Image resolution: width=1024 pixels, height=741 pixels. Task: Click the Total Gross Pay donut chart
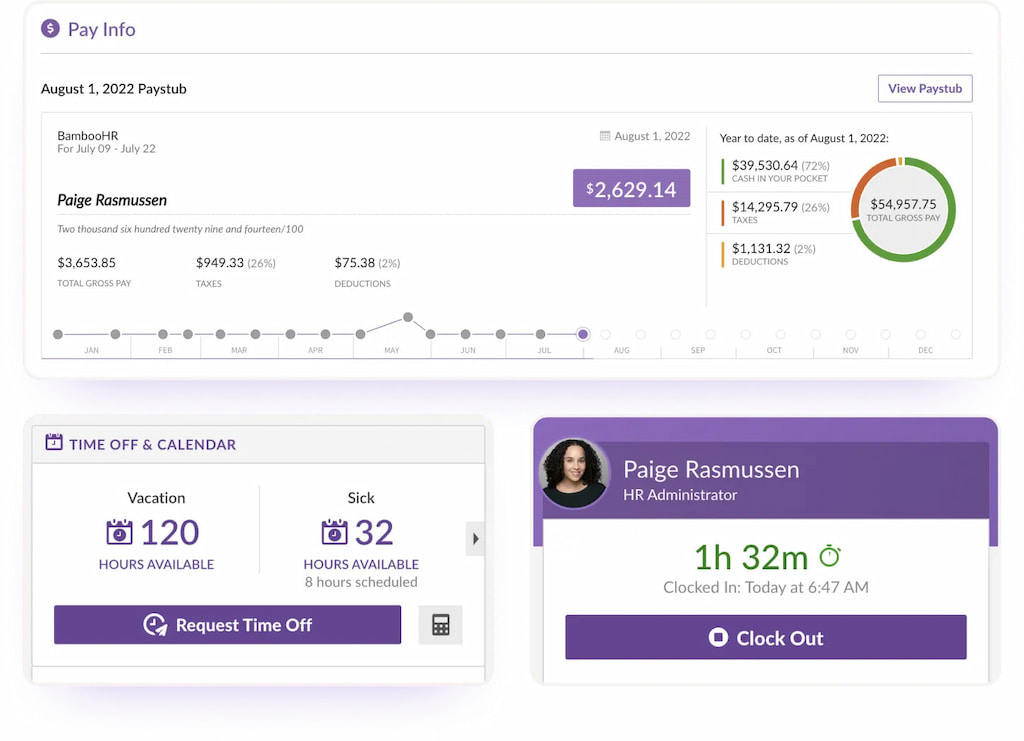coord(902,210)
